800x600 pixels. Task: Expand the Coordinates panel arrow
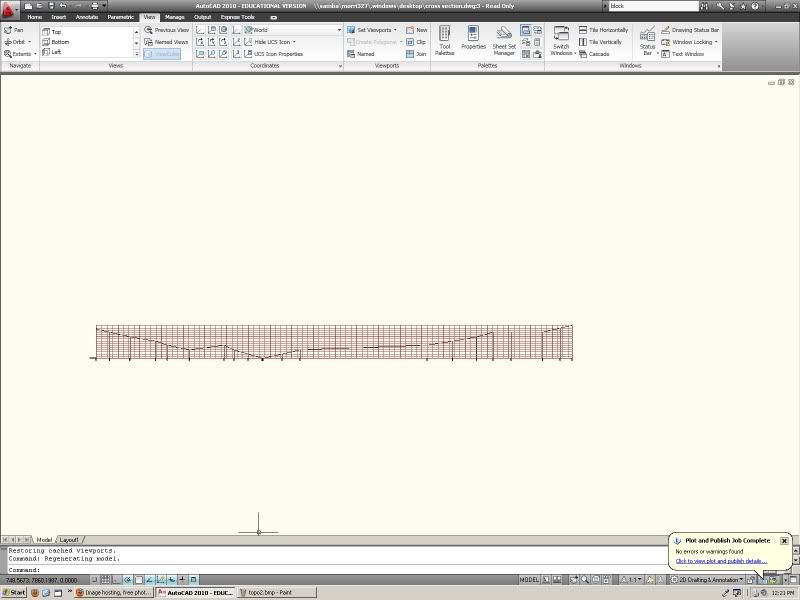[340, 66]
